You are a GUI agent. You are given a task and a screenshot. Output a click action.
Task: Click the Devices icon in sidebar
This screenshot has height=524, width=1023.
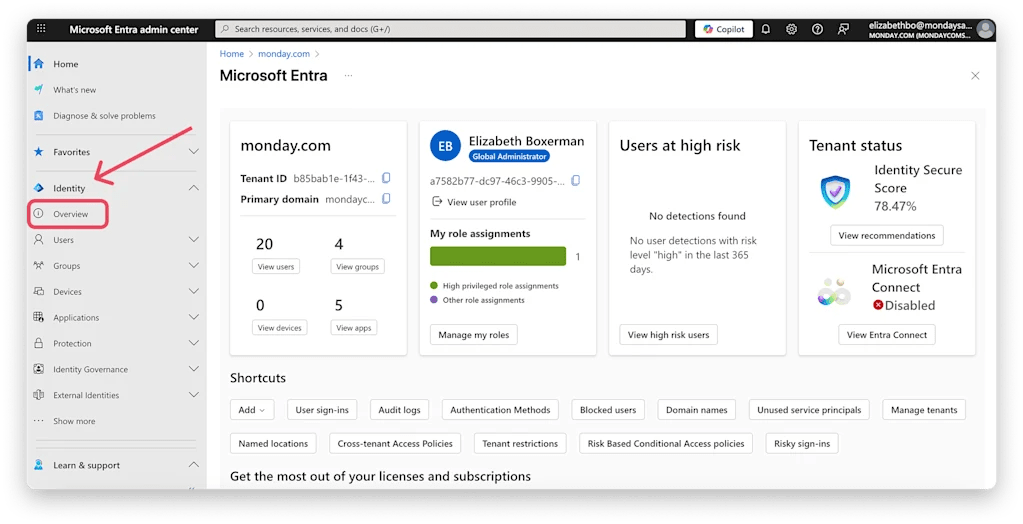click(38, 291)
